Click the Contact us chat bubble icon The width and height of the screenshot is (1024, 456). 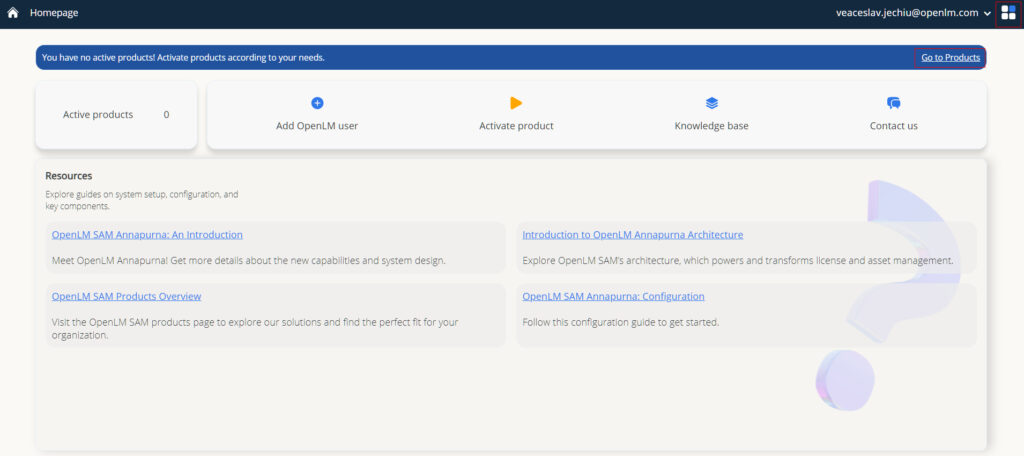[893, 103]
